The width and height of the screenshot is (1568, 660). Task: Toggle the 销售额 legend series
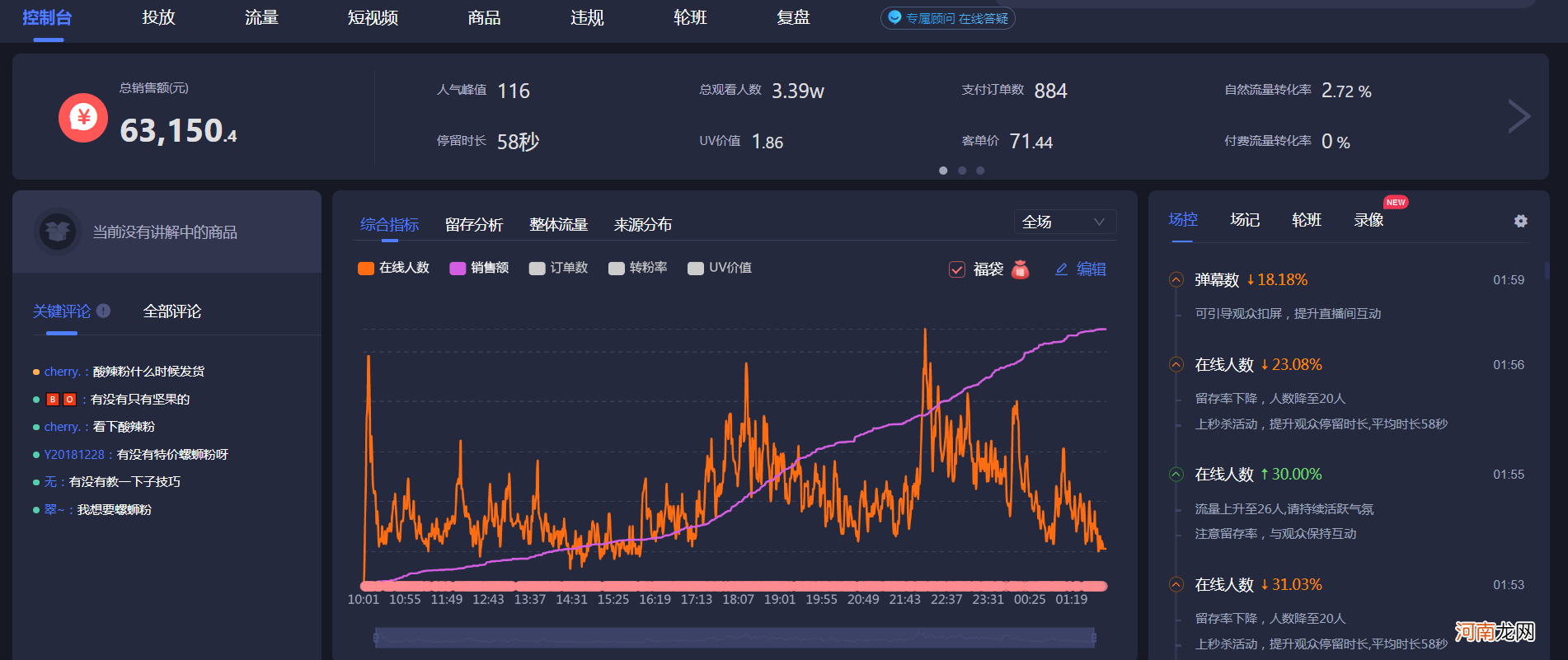click(479, 268)
